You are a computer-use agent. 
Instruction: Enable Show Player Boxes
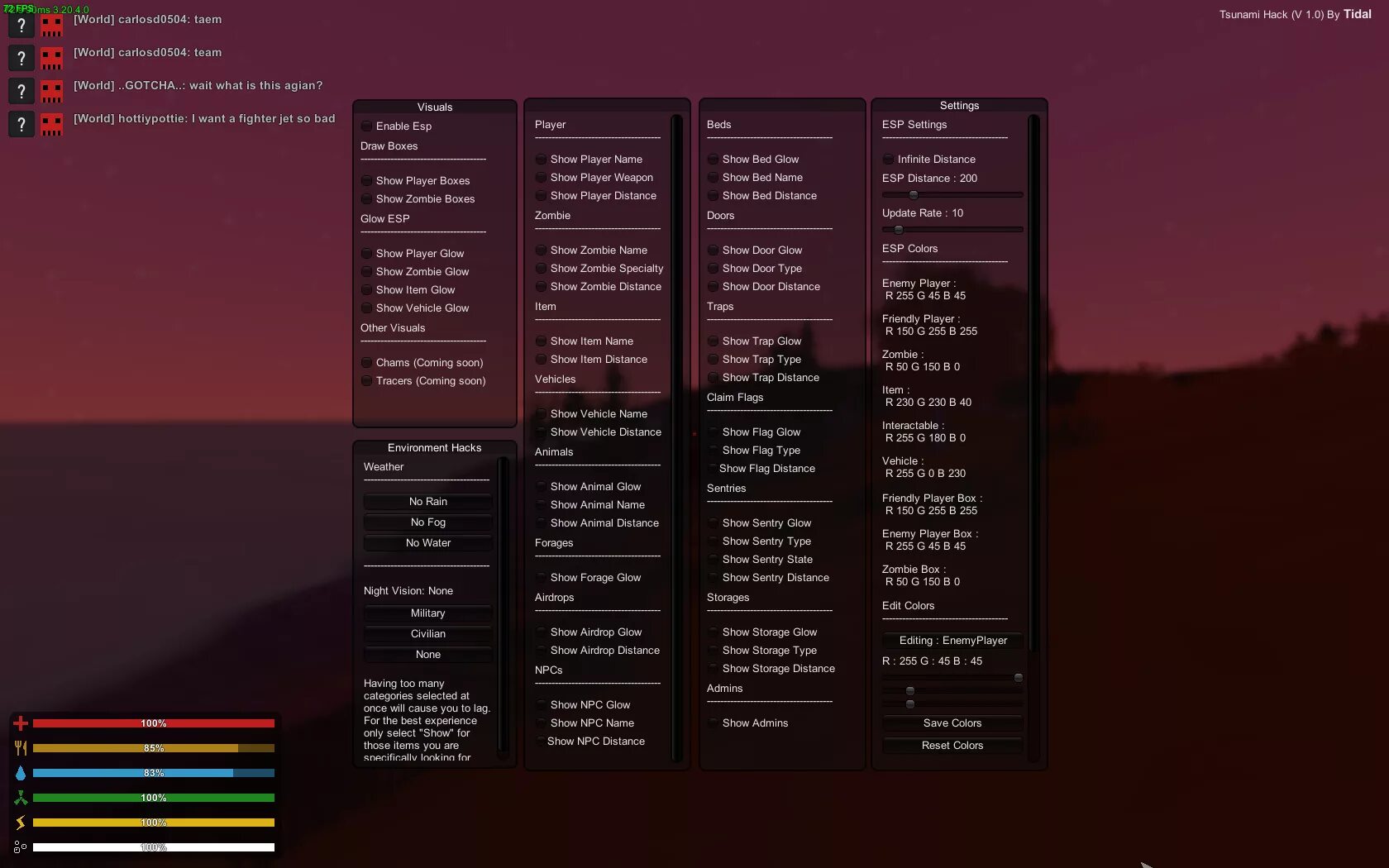click(367, 180)
